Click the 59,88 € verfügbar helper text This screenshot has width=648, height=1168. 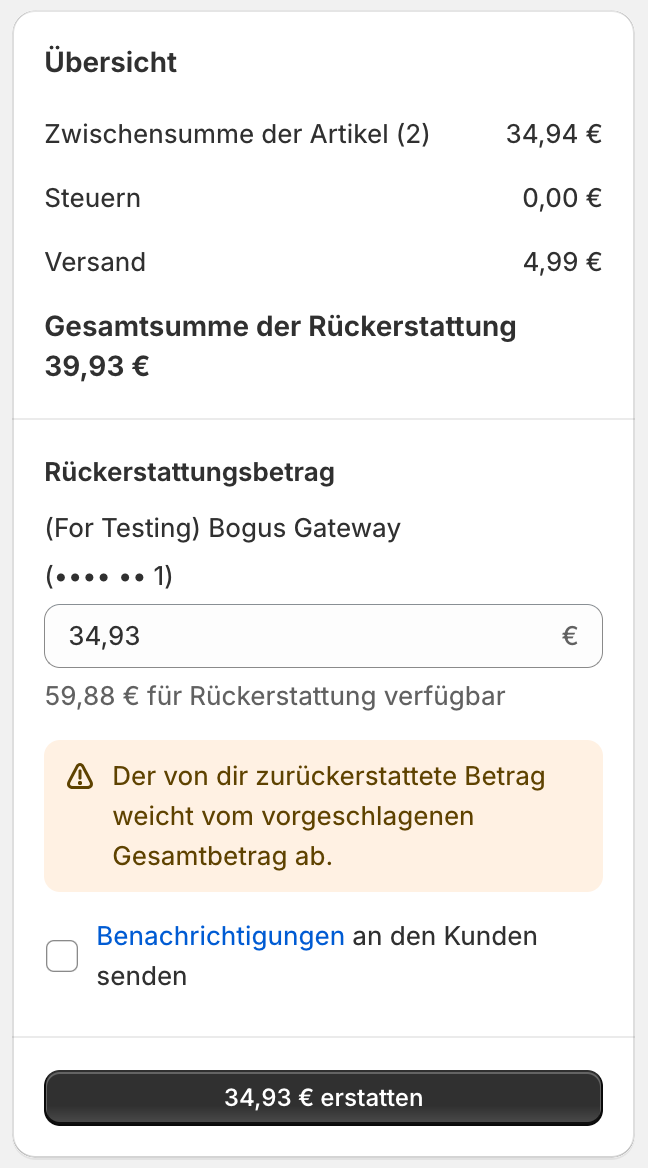click(277, 695)
